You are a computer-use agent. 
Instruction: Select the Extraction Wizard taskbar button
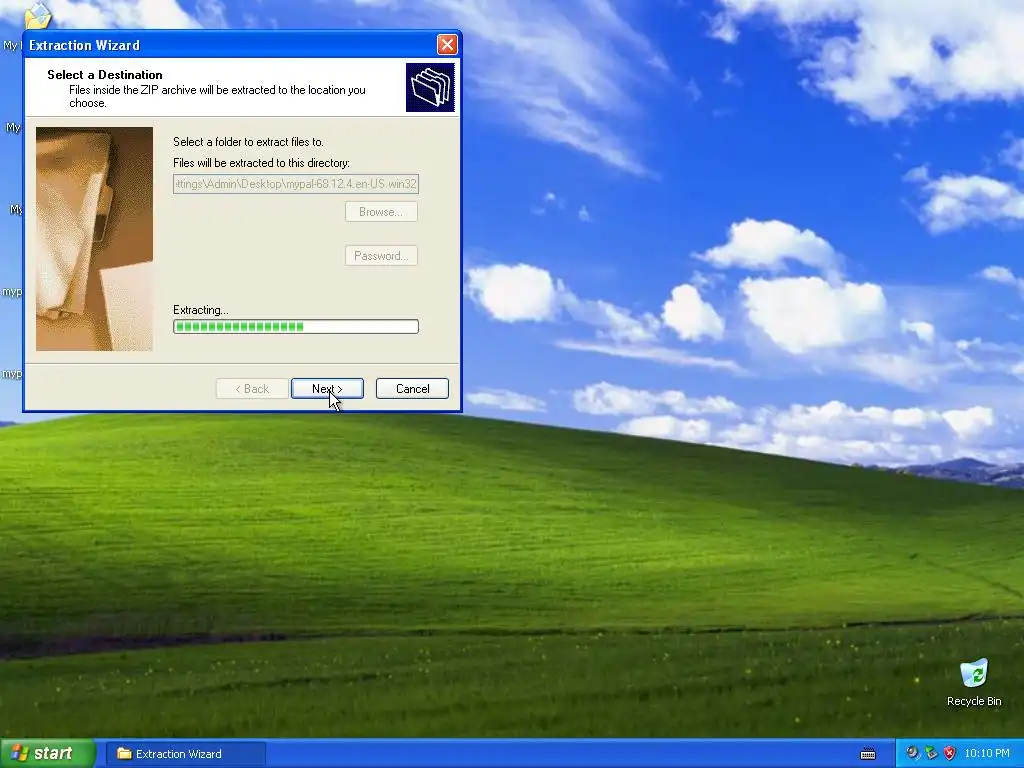[x=186, y=754]
